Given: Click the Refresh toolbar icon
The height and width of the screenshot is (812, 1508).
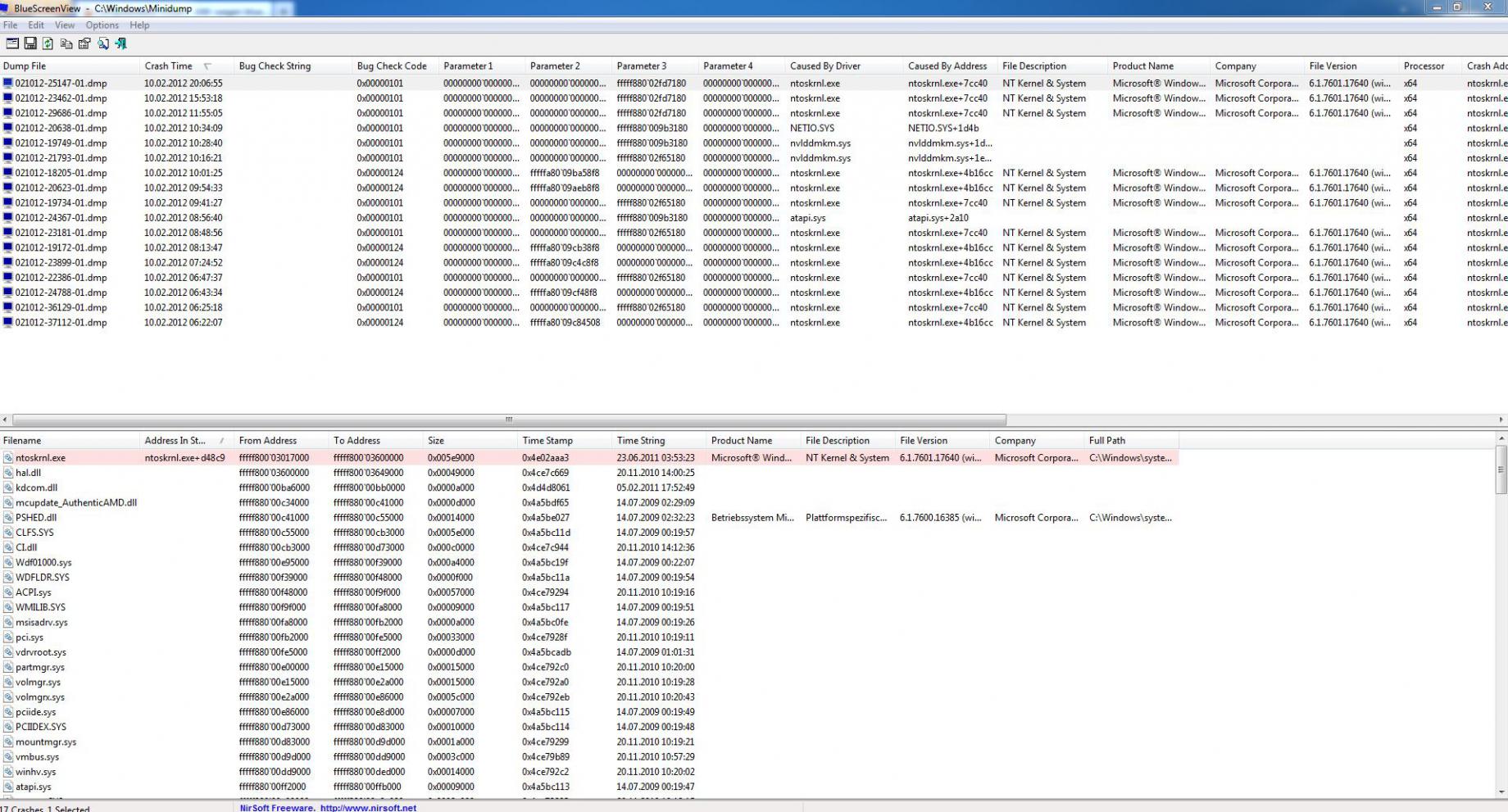Looking at the screenshot, I should [x=48, y=43].
